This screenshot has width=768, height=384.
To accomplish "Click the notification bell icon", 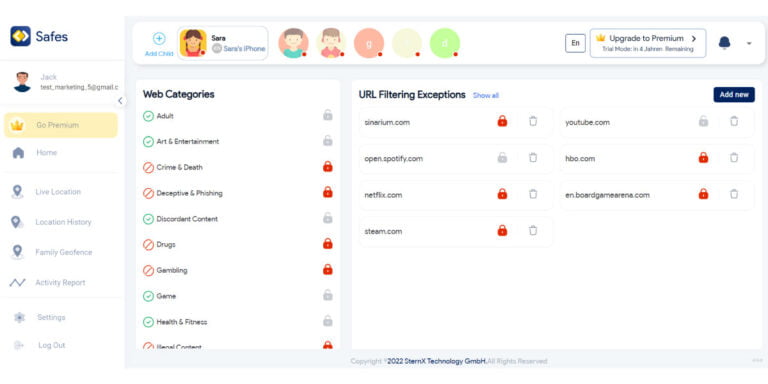I will [724, 43].
